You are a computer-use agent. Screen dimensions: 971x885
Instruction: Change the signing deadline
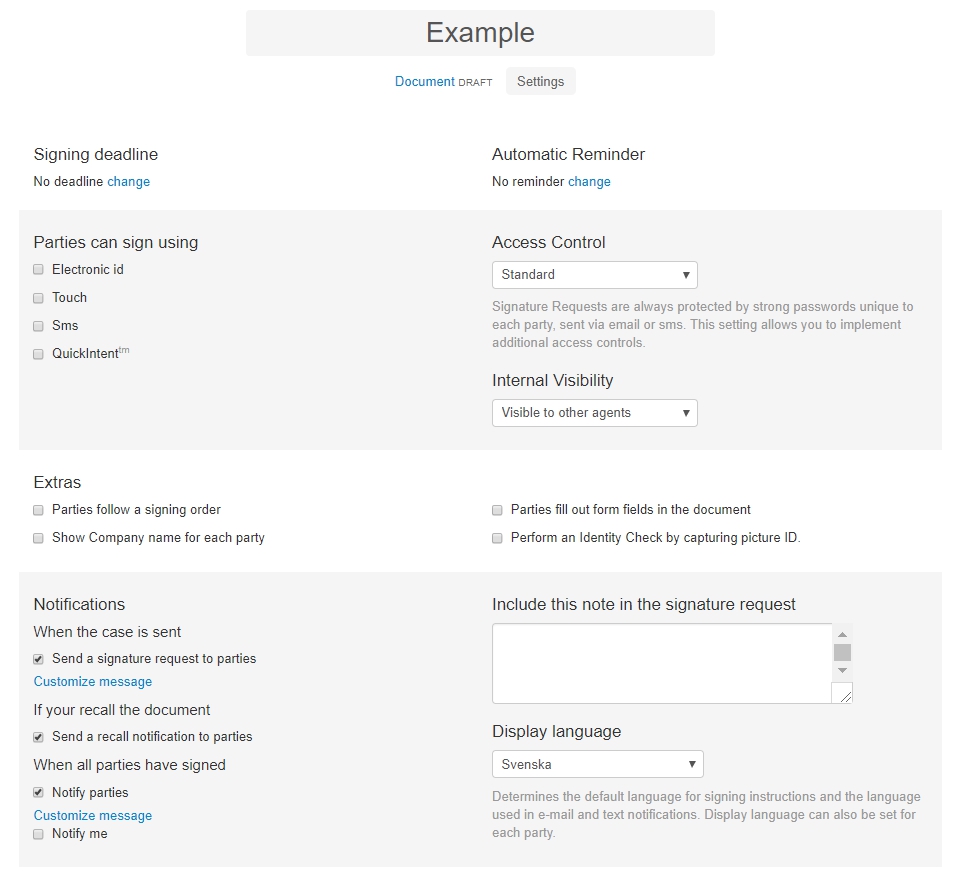click(128, 181)
